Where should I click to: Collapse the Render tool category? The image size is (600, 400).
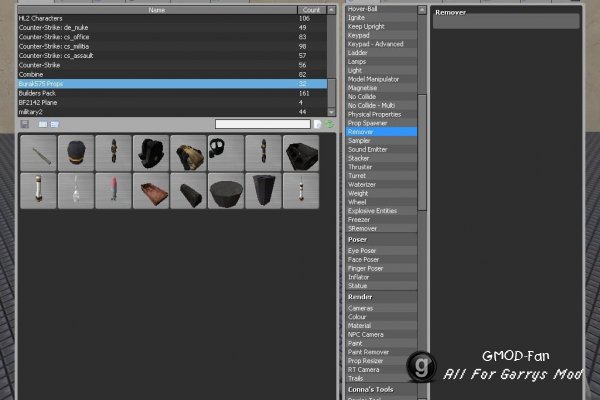[x=381, y=297]
